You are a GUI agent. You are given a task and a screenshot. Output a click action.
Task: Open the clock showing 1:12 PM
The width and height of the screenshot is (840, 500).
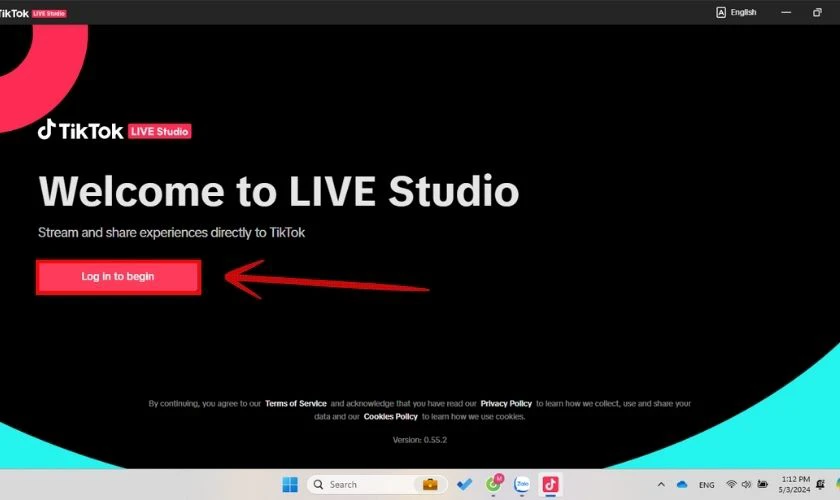(x=794, y=484)
